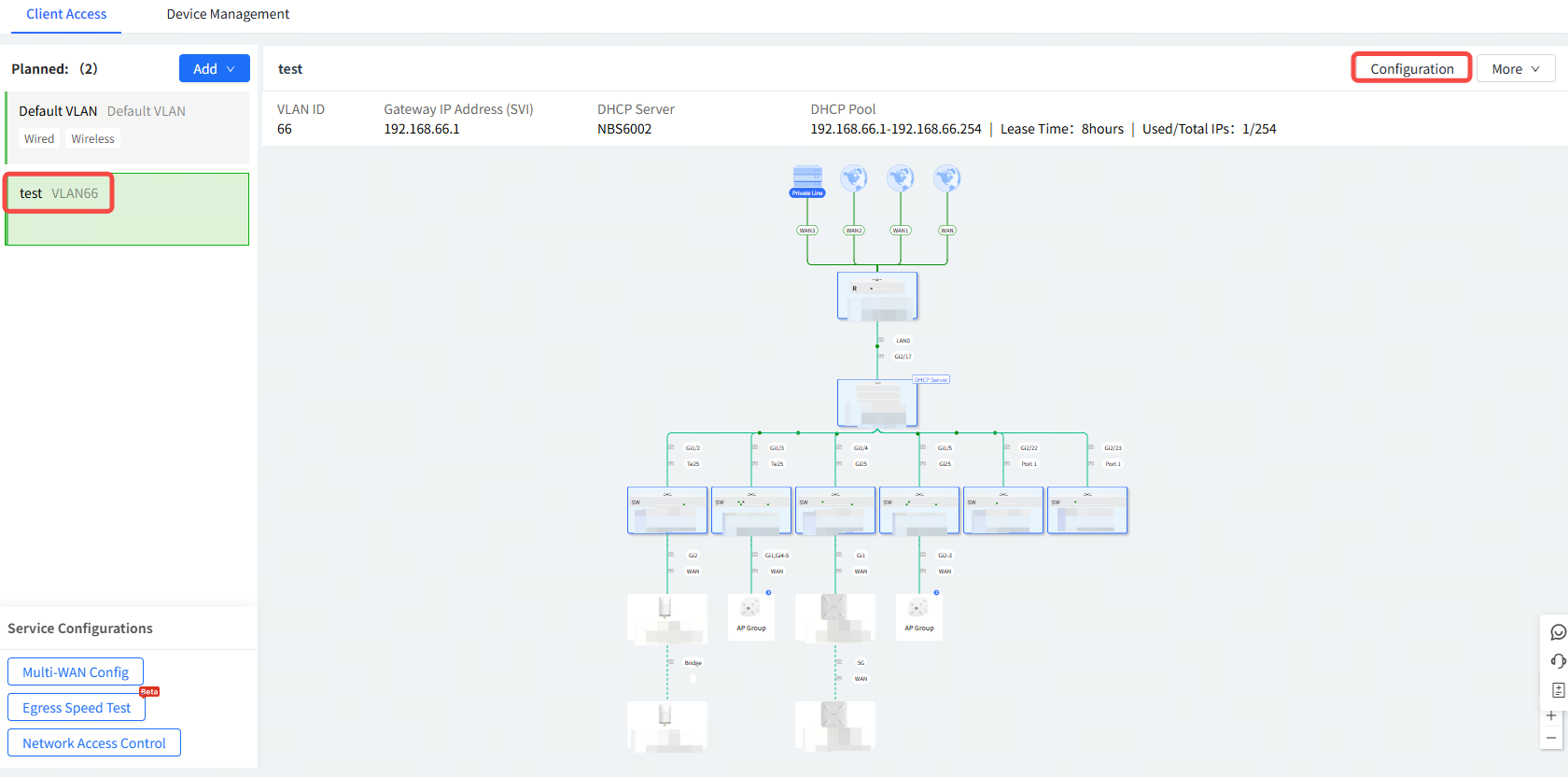Select the router device marked R

click(x=877, y=296)
